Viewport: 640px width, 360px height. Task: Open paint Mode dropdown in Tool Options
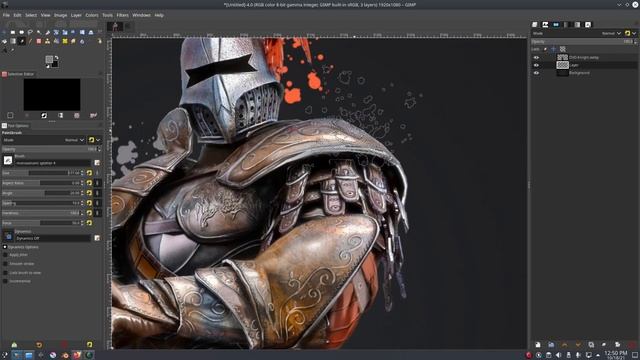click(x=43, y=140)
